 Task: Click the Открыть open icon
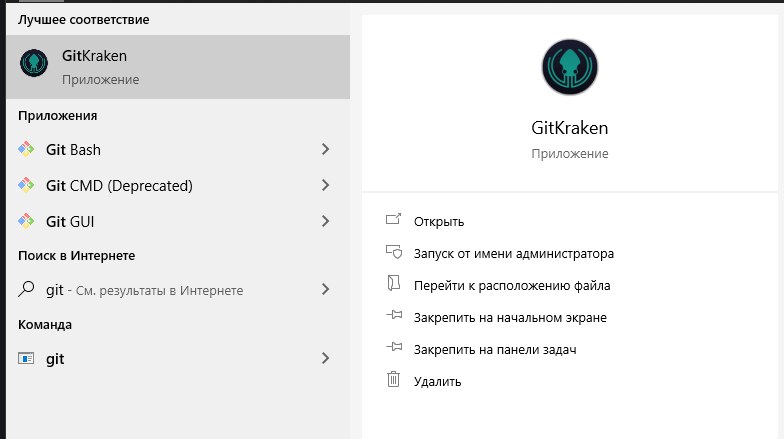pyautogui.click(x=394, y=219)
